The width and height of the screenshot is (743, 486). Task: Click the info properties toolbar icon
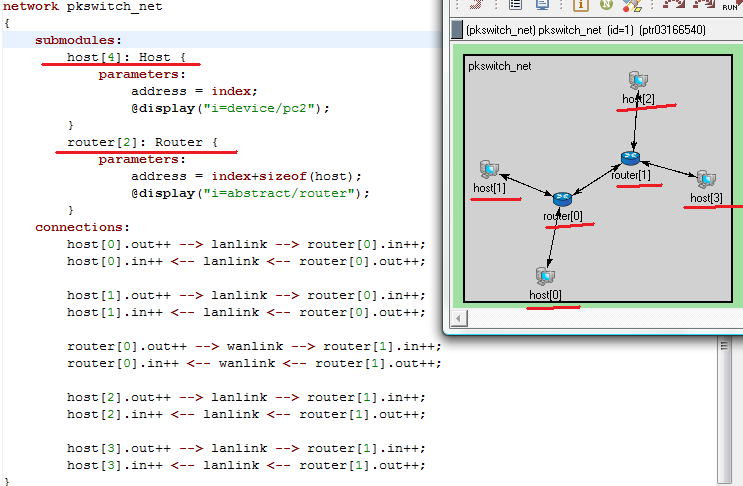[580, 5]
